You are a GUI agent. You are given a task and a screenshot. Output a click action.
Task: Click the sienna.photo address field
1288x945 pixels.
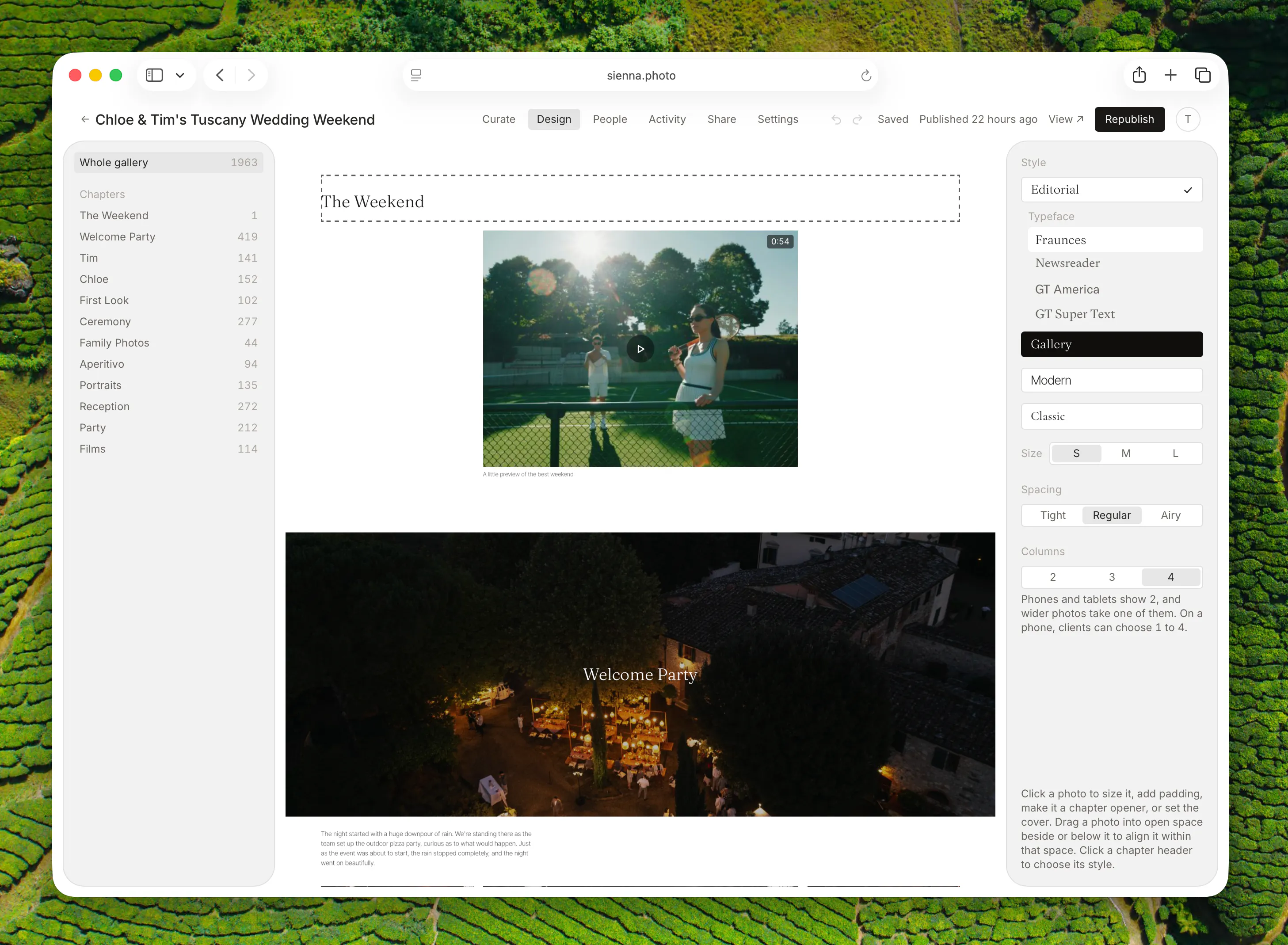click(x=640, y=75)
